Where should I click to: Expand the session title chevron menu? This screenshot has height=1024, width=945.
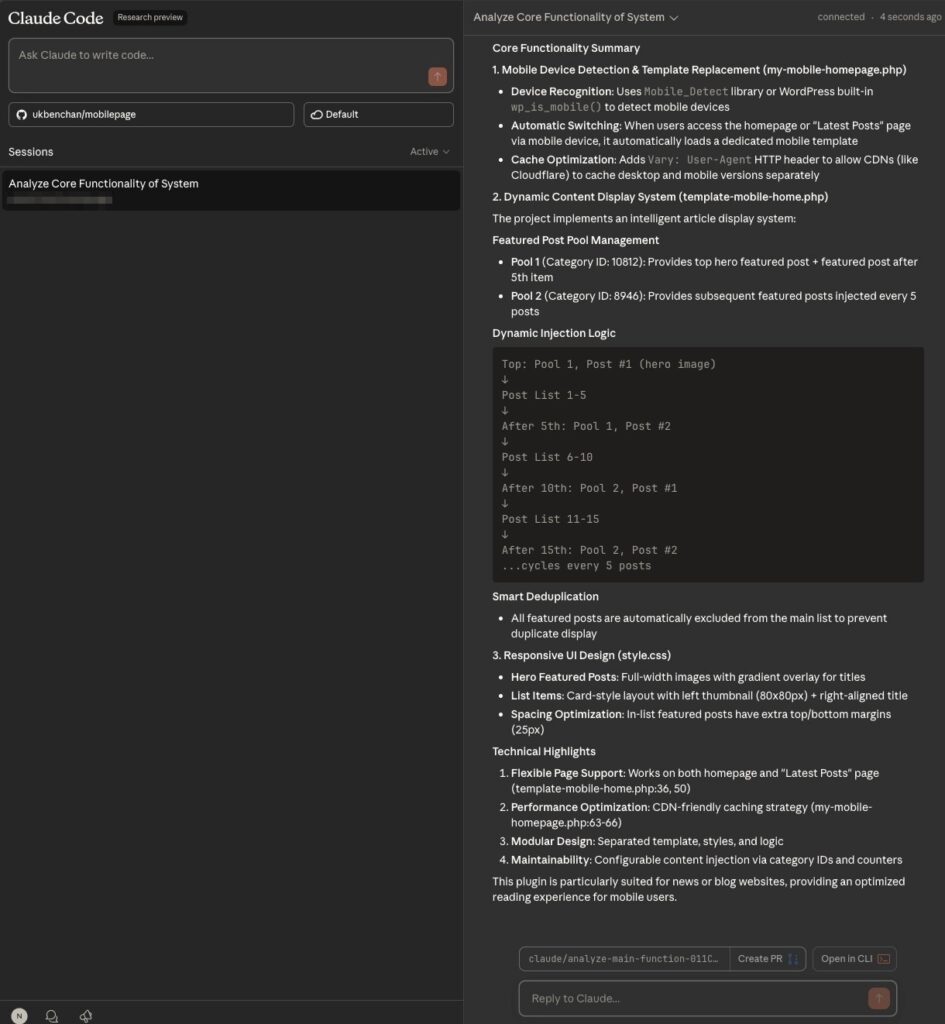point(674,18)
